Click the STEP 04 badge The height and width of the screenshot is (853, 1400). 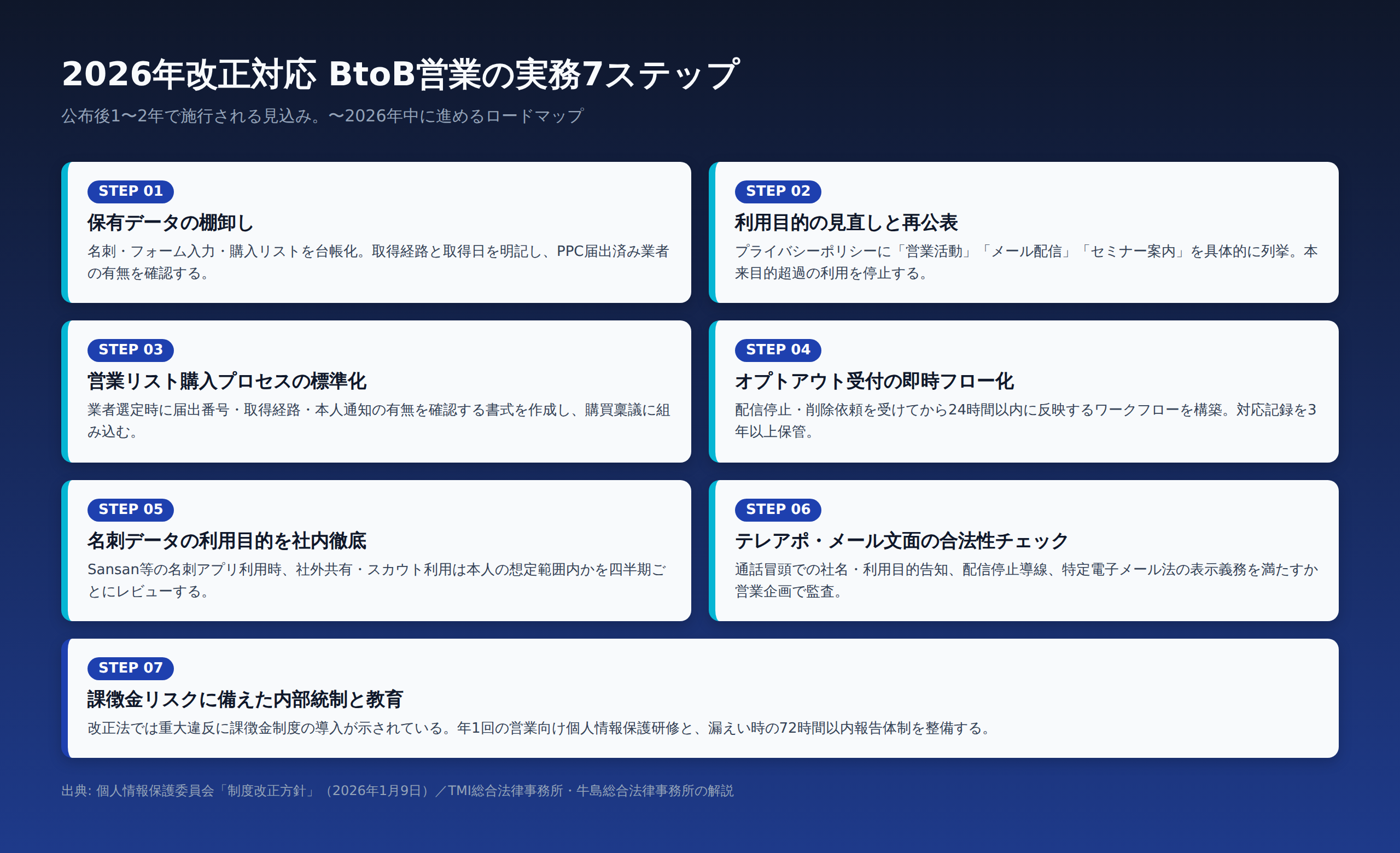(777, 350)
